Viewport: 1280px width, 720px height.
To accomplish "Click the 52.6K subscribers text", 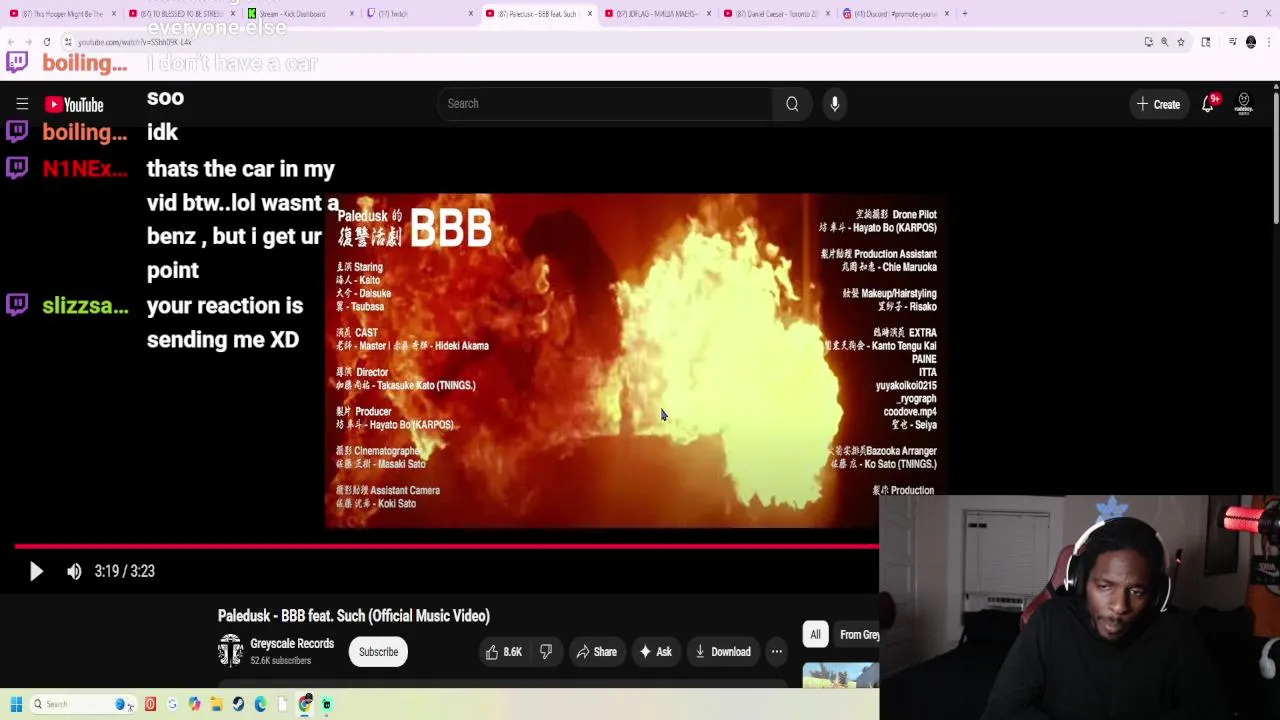I will pyautogui.click(x=280, y=661).
